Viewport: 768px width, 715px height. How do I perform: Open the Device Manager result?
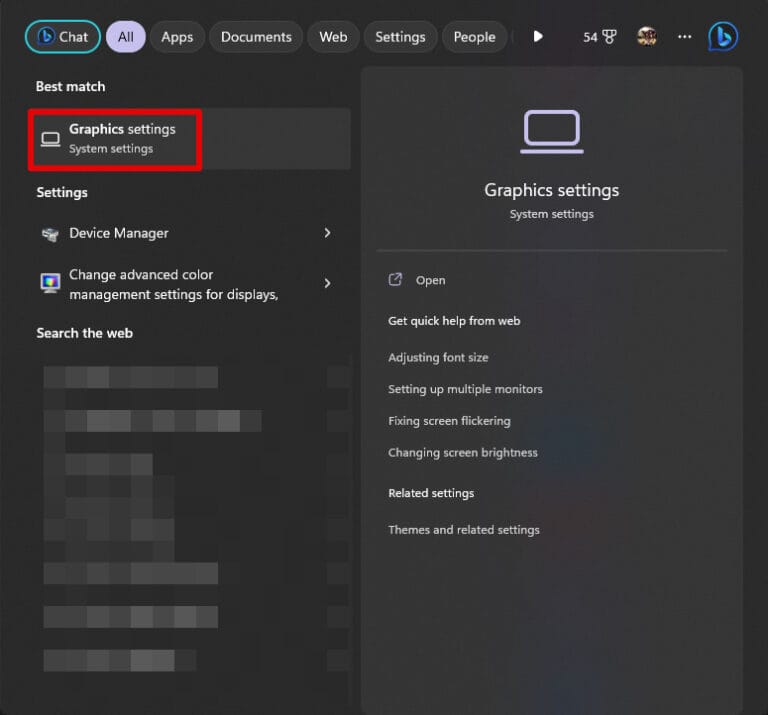190,233
